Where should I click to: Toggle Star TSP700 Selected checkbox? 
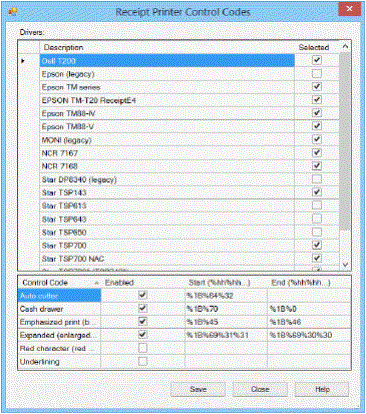(x=317, y=245)
